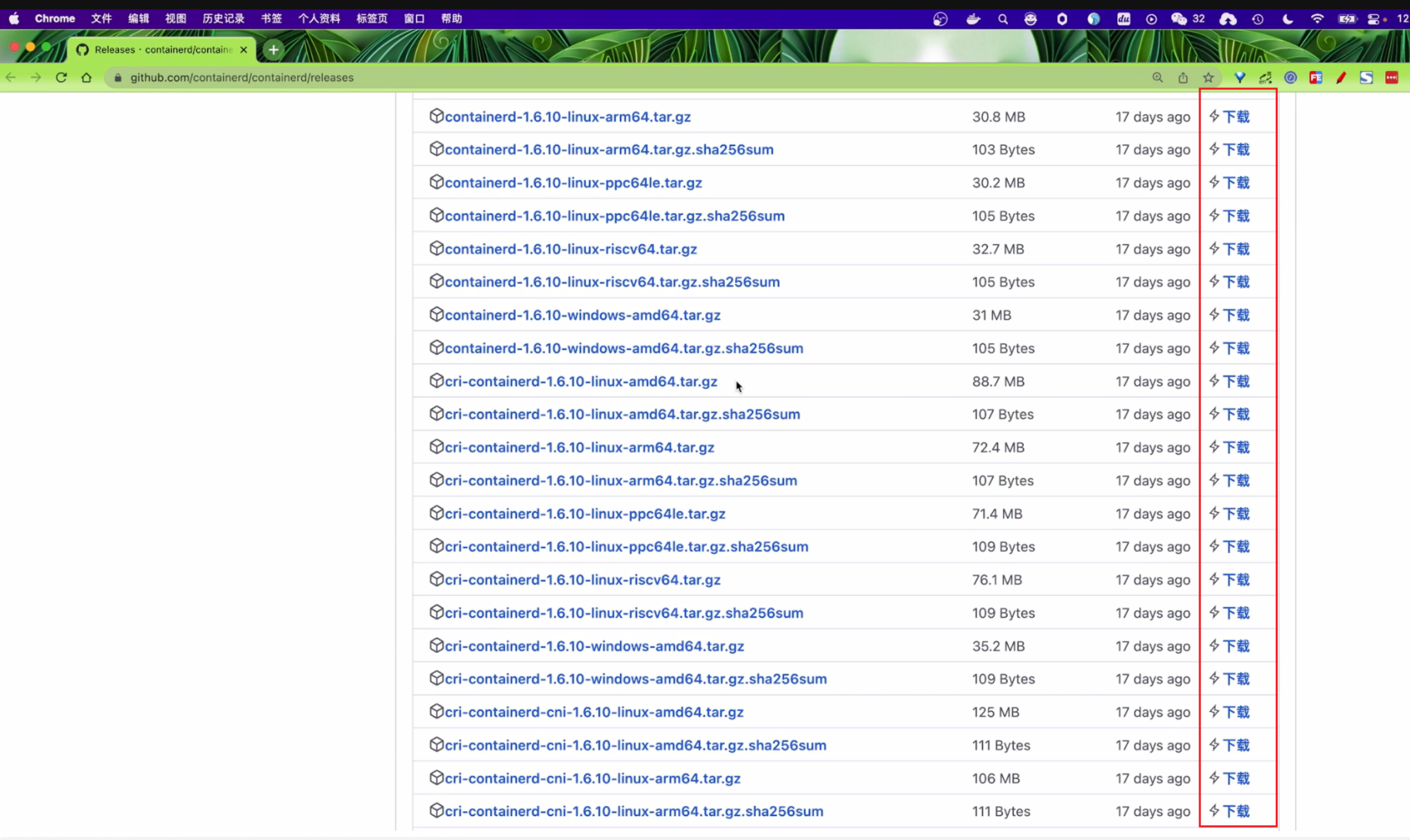This screenshot has height=840, width=1410.
Task: Open the blue funnel extension icon
Action: point(1240,77)
